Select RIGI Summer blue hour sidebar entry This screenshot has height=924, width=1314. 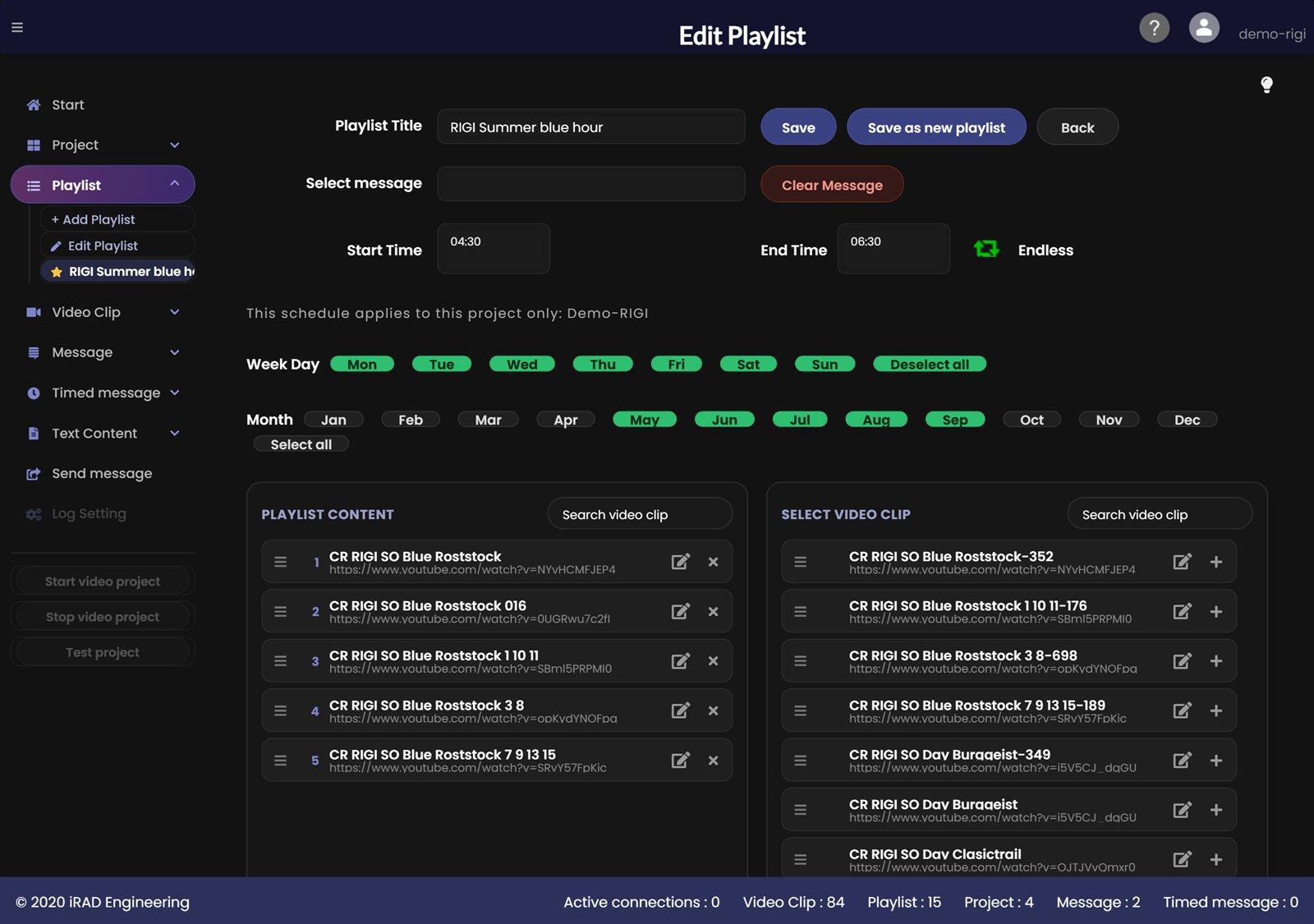point(117,271)
